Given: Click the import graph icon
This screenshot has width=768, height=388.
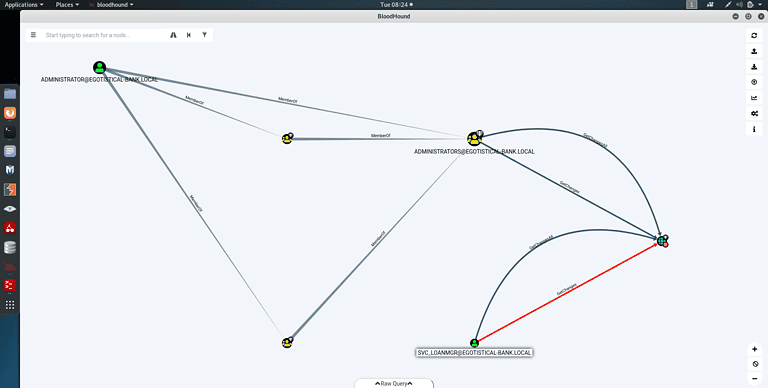Looking at the screenshot, I should [x=754, y=67].
